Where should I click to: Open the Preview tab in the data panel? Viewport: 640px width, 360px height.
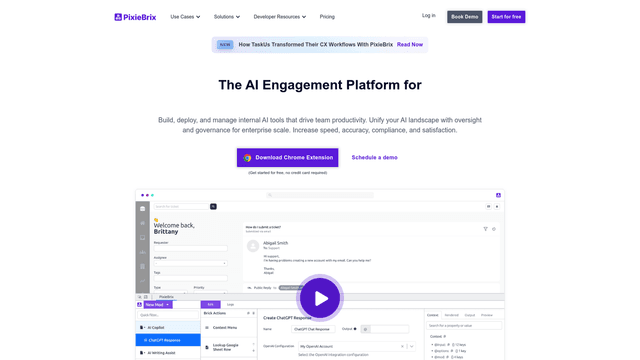[x=487, y=315]
